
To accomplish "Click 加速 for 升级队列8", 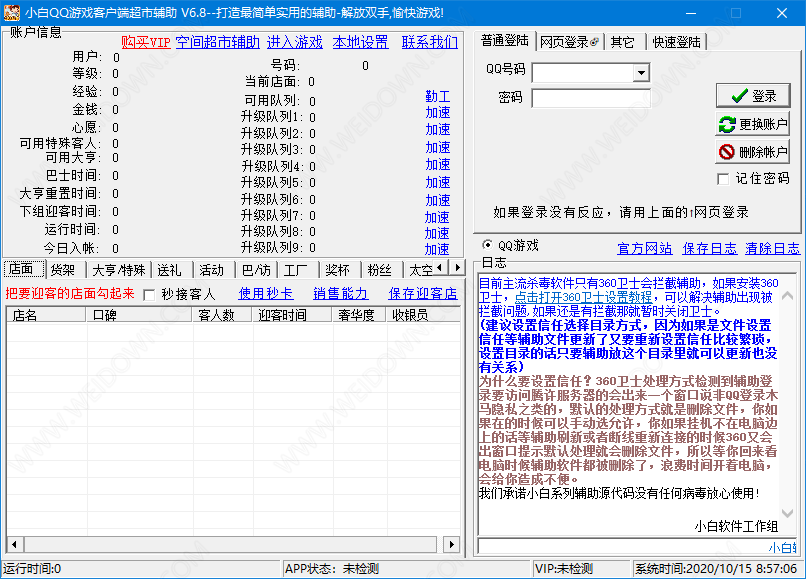I will coord(437,233).
